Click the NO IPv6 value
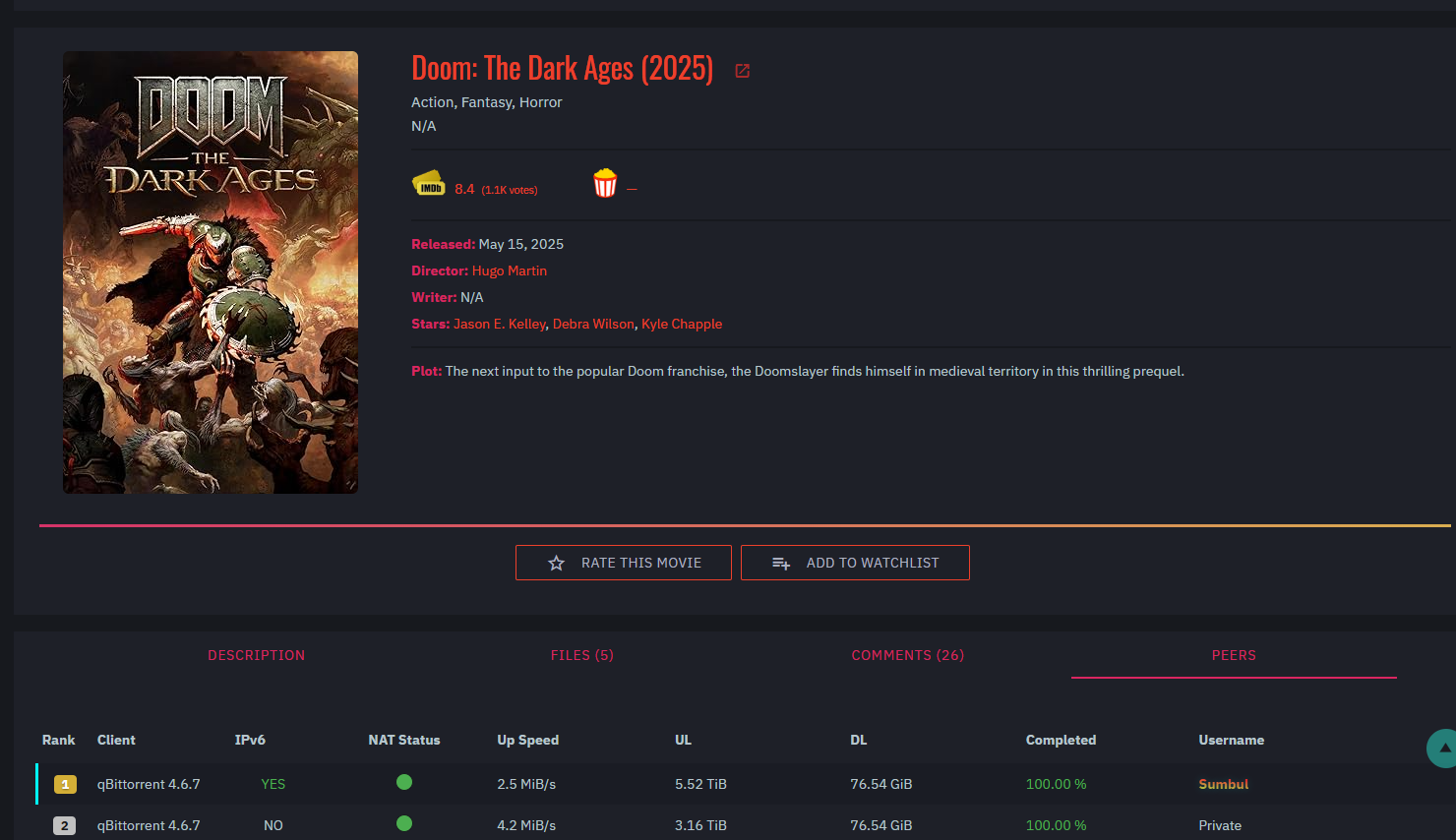The image size is (1456, 840). 273,825
